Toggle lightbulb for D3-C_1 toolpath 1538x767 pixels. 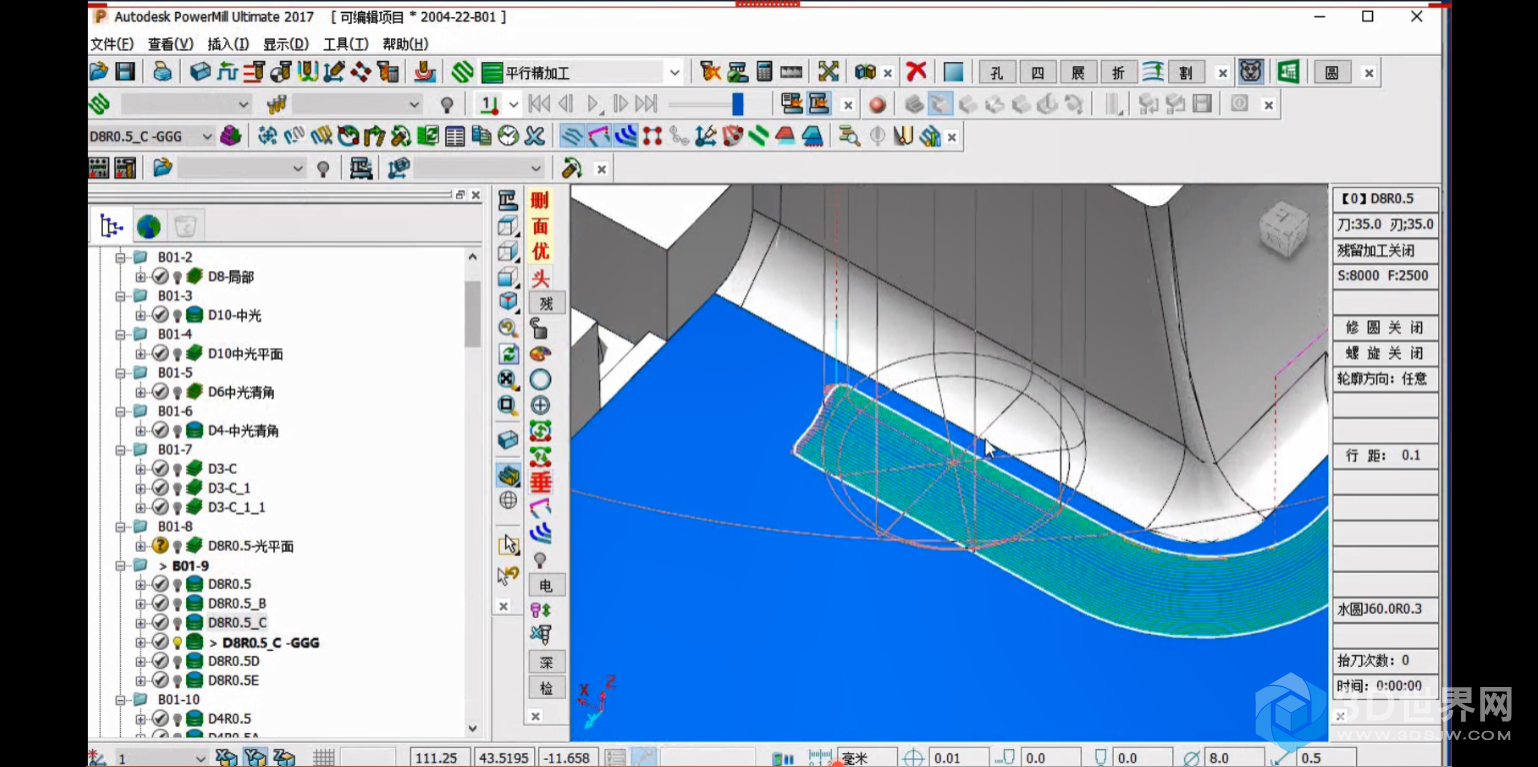(x=177, y=488)
